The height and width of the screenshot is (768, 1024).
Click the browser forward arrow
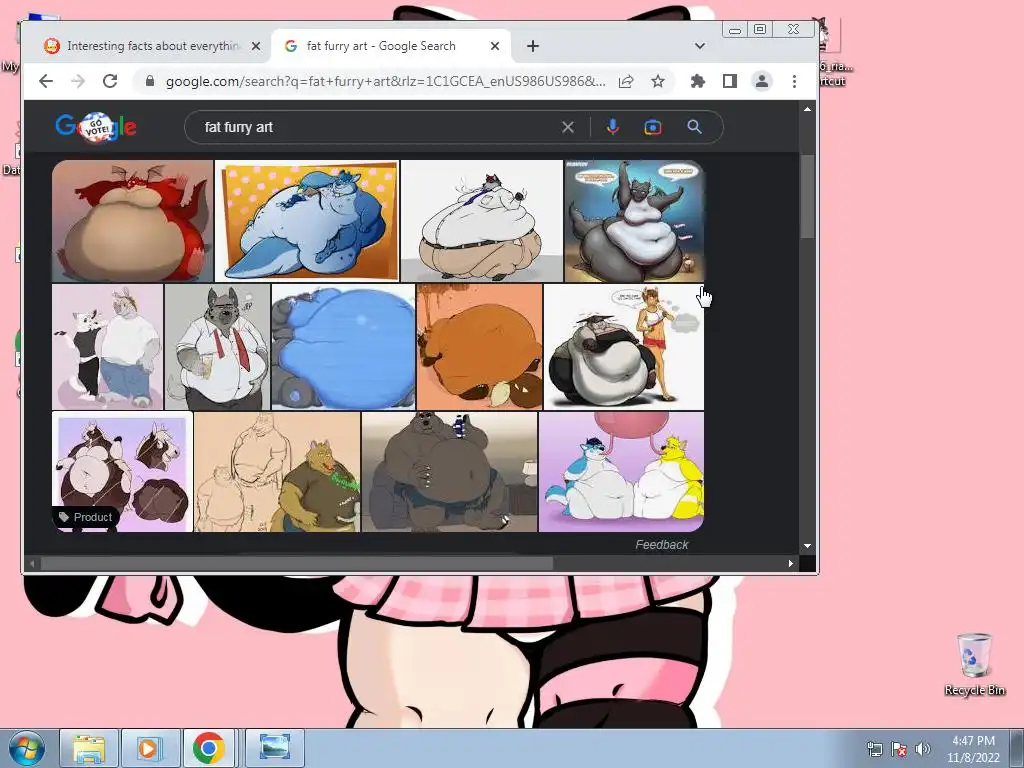78,81
